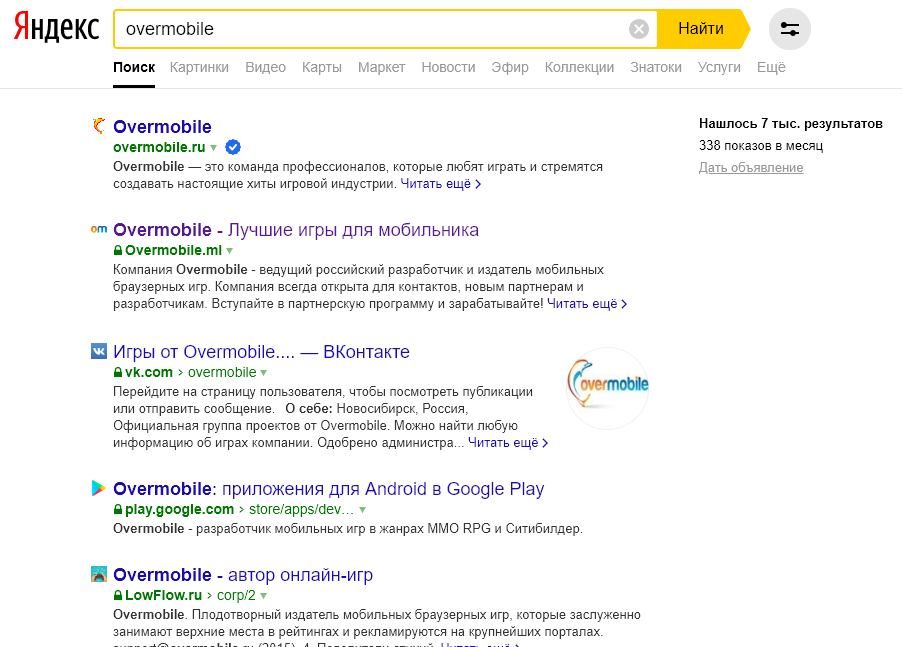Click the VK favicon beside ВКонтакте result
The image size is (902, 647).
pyautogui.click(x=99, y=351)
